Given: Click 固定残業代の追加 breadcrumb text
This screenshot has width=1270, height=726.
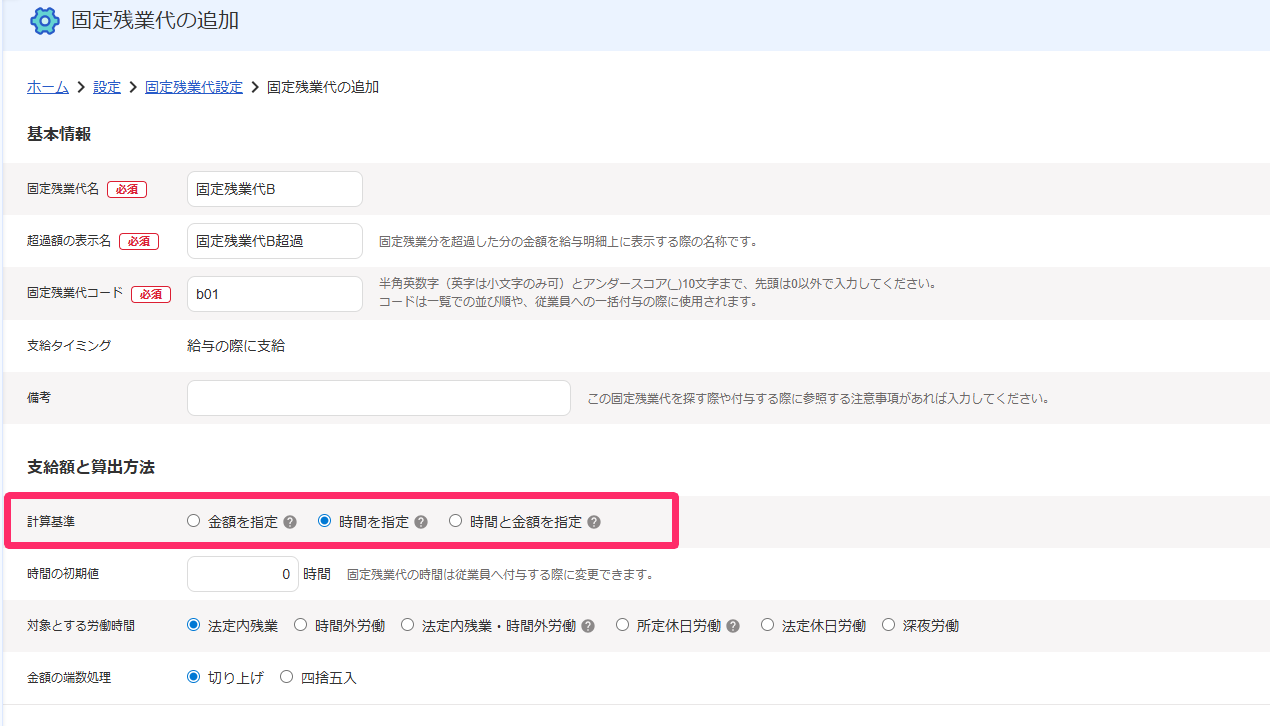Looking at the screenshot, I should [323, 87].
